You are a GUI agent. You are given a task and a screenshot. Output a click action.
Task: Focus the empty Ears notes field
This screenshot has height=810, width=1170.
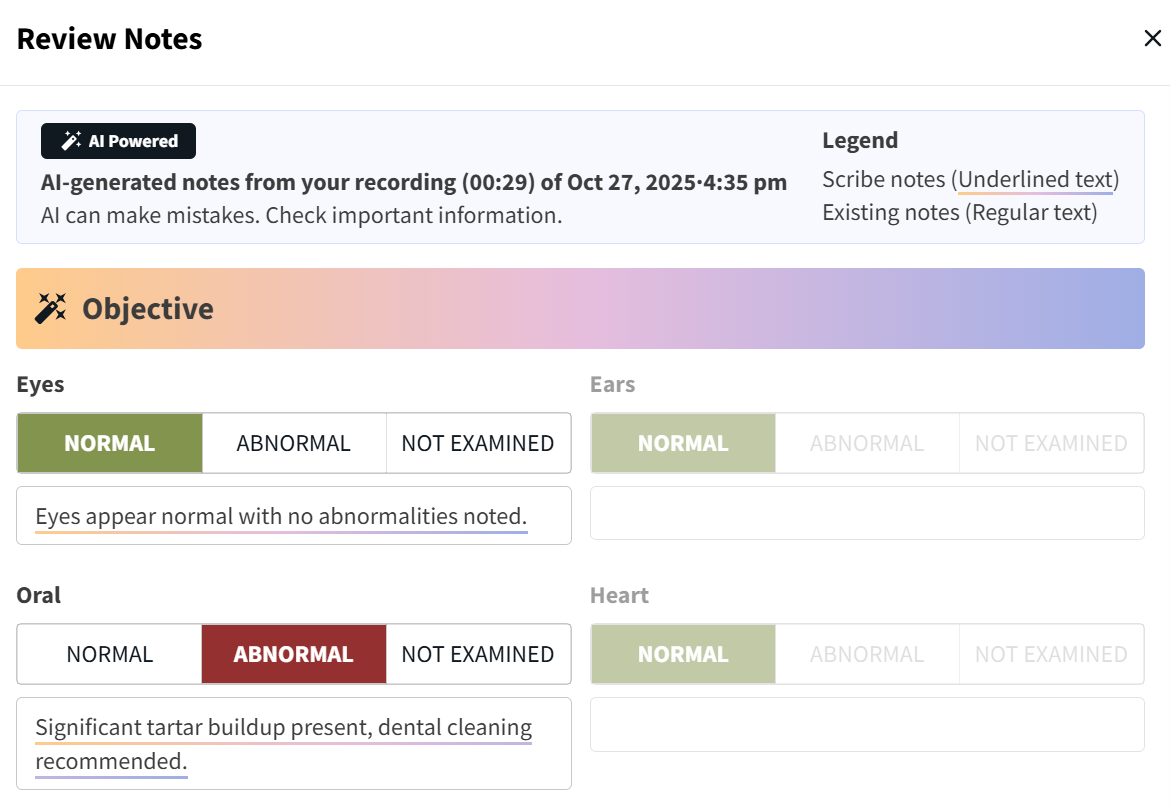pyautogui.click(x=867, y=513)
